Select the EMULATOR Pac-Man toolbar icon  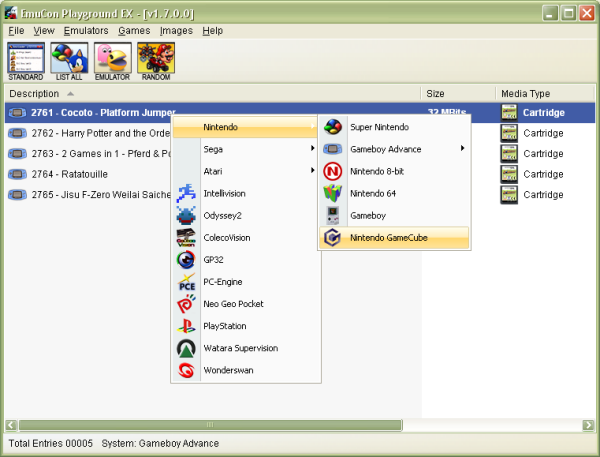click(x=112, y=61)
